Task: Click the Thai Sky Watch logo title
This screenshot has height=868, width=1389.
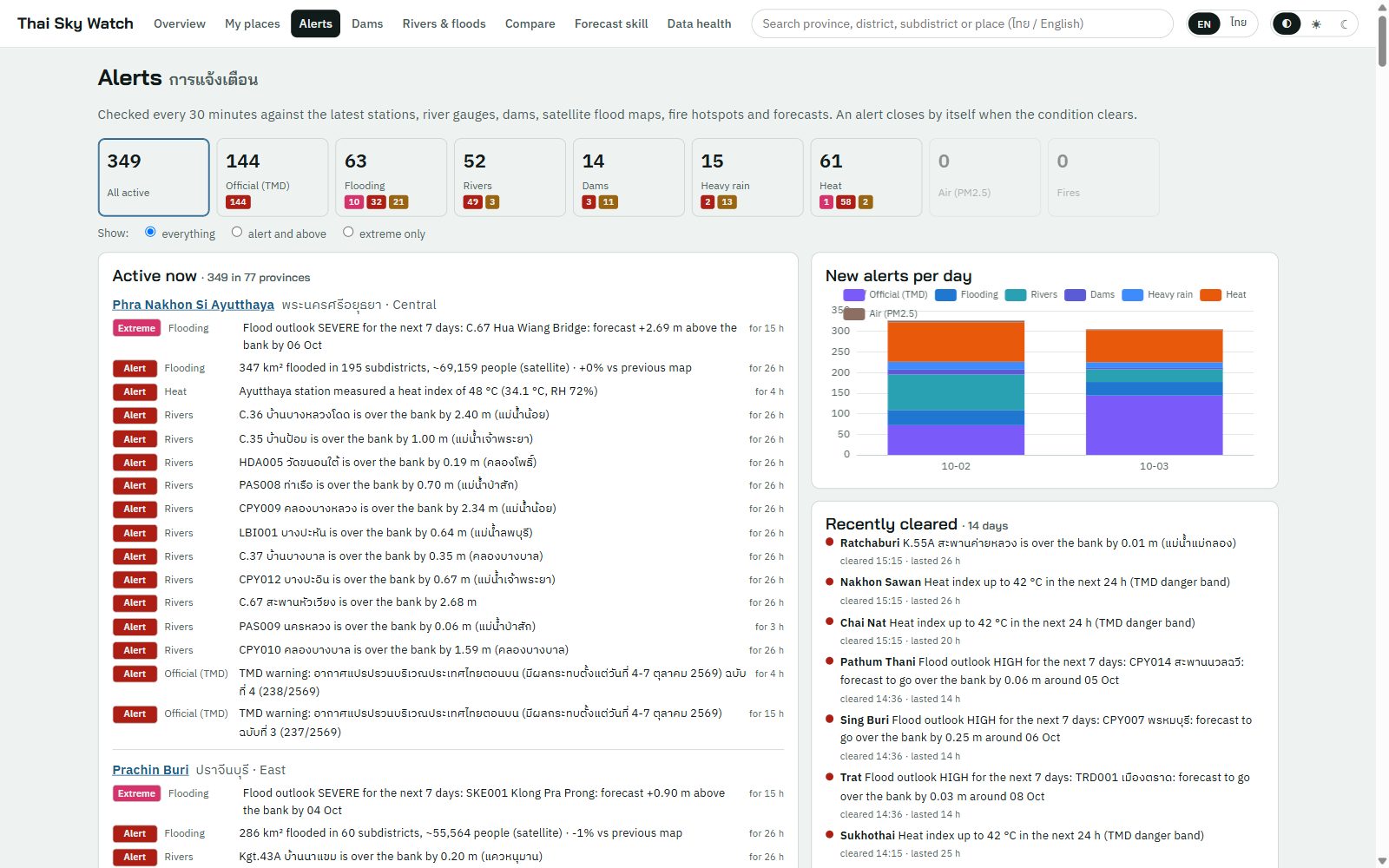Action: click(x=76, y=23)
